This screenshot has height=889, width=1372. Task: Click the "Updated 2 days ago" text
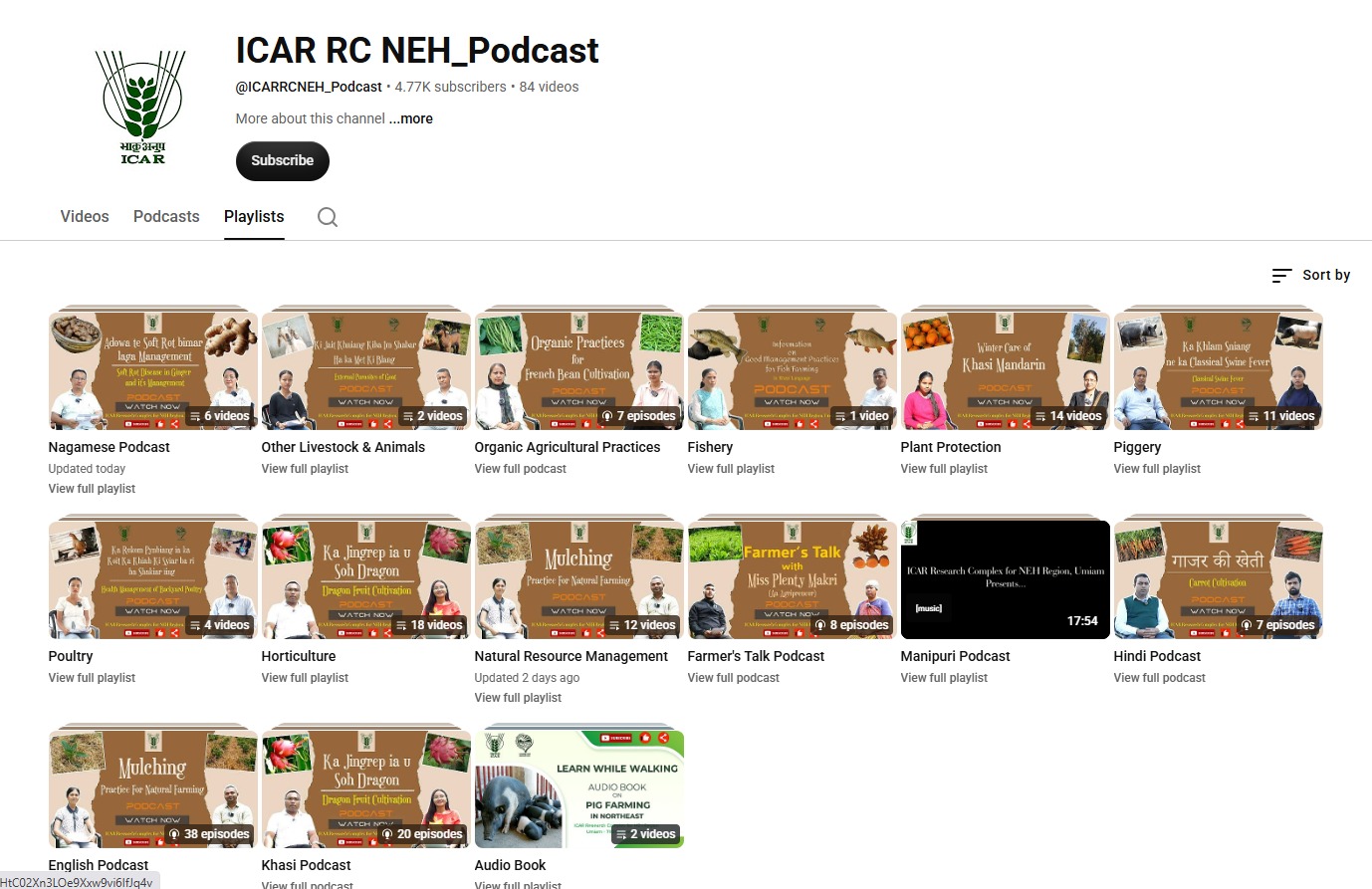click(528, 678)
